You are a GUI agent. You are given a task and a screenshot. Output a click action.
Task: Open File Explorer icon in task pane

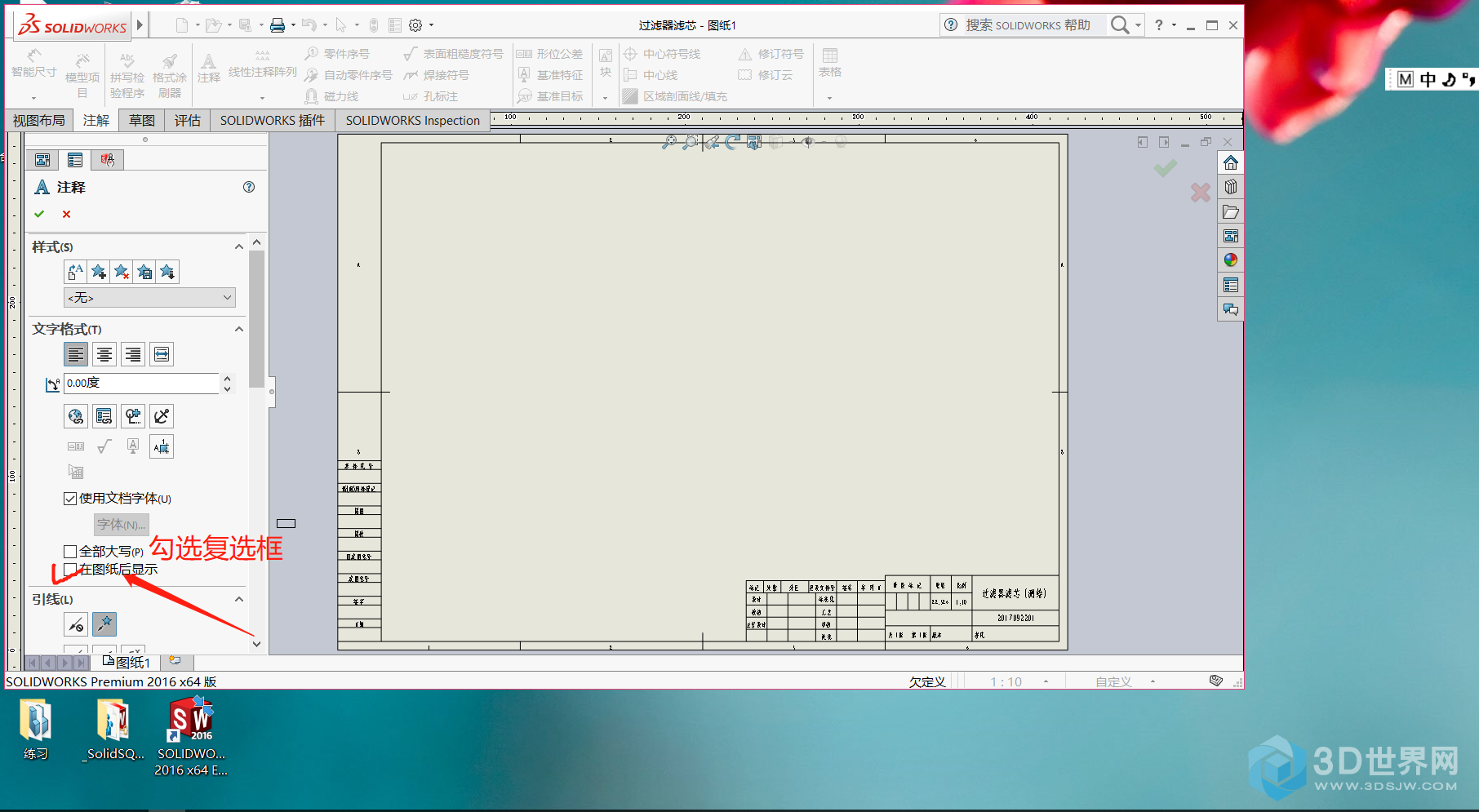1231,211
